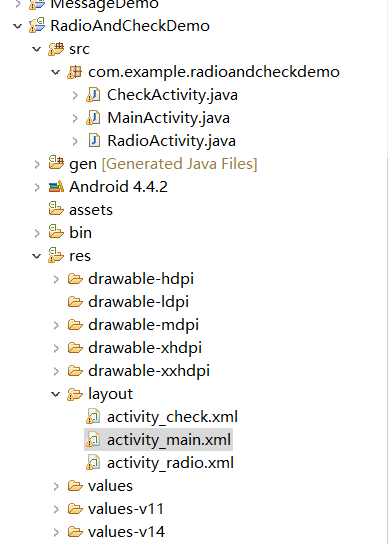388x544 pixels.
Task: Click the drawable-mdpi folder icon
Action: tap(75, 325)
